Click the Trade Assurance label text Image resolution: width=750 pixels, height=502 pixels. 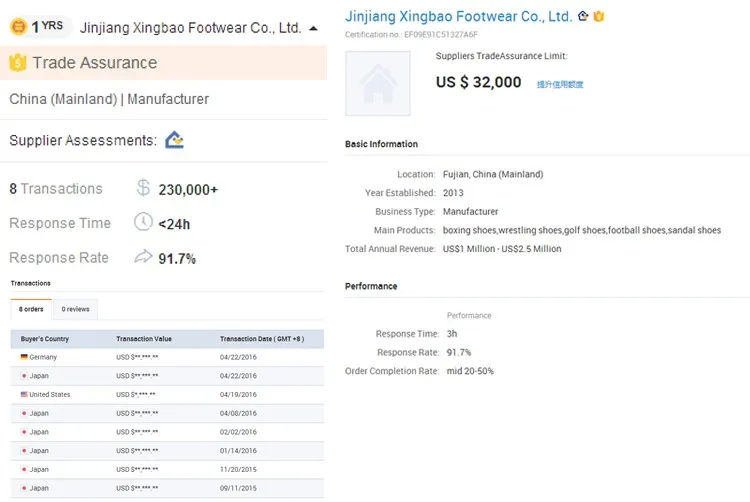[x=95, y=63]
